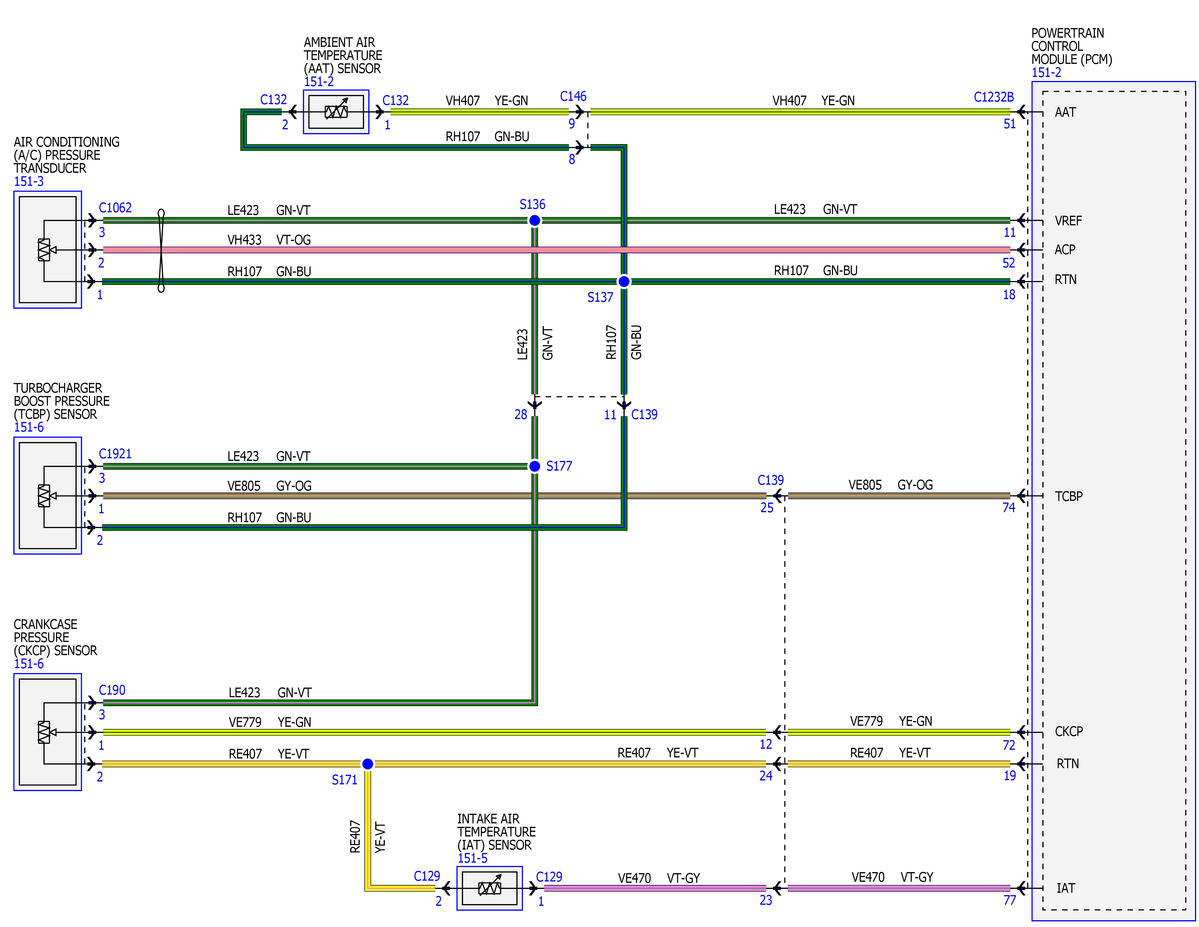Click the C1232B connector label
Viewport: 1199px width, 927px height.
point(993,97)
